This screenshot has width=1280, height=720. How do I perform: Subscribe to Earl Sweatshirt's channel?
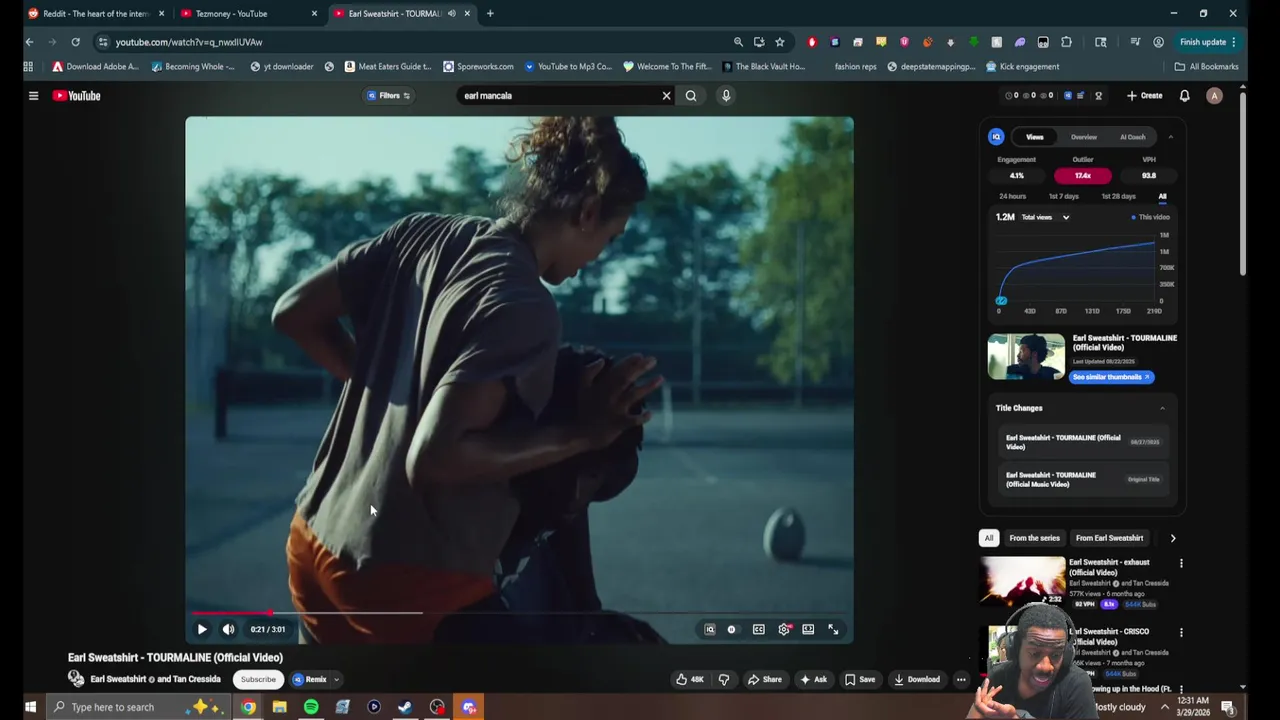(258, 679)
